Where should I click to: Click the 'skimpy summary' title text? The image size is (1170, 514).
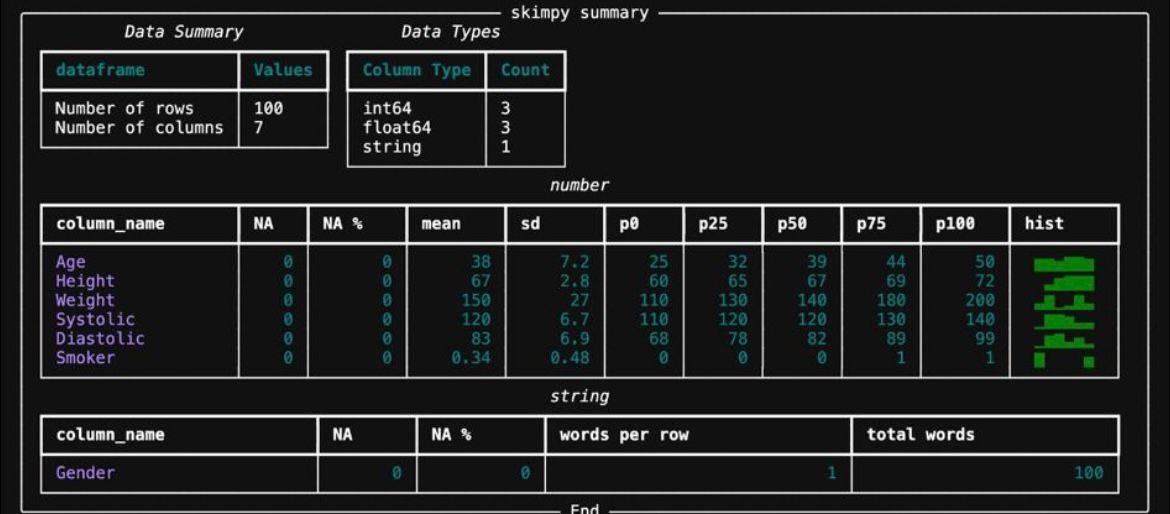pos(580,13)
